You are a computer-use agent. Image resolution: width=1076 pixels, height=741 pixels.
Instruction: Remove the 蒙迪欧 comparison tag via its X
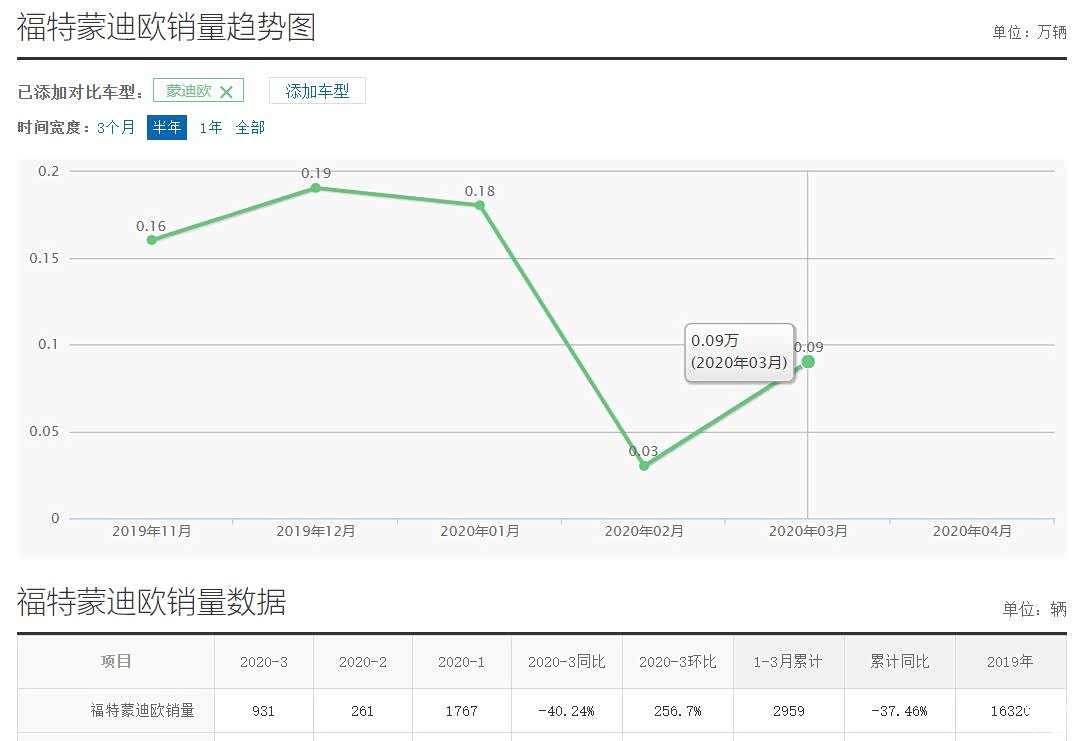coord(226,92)
